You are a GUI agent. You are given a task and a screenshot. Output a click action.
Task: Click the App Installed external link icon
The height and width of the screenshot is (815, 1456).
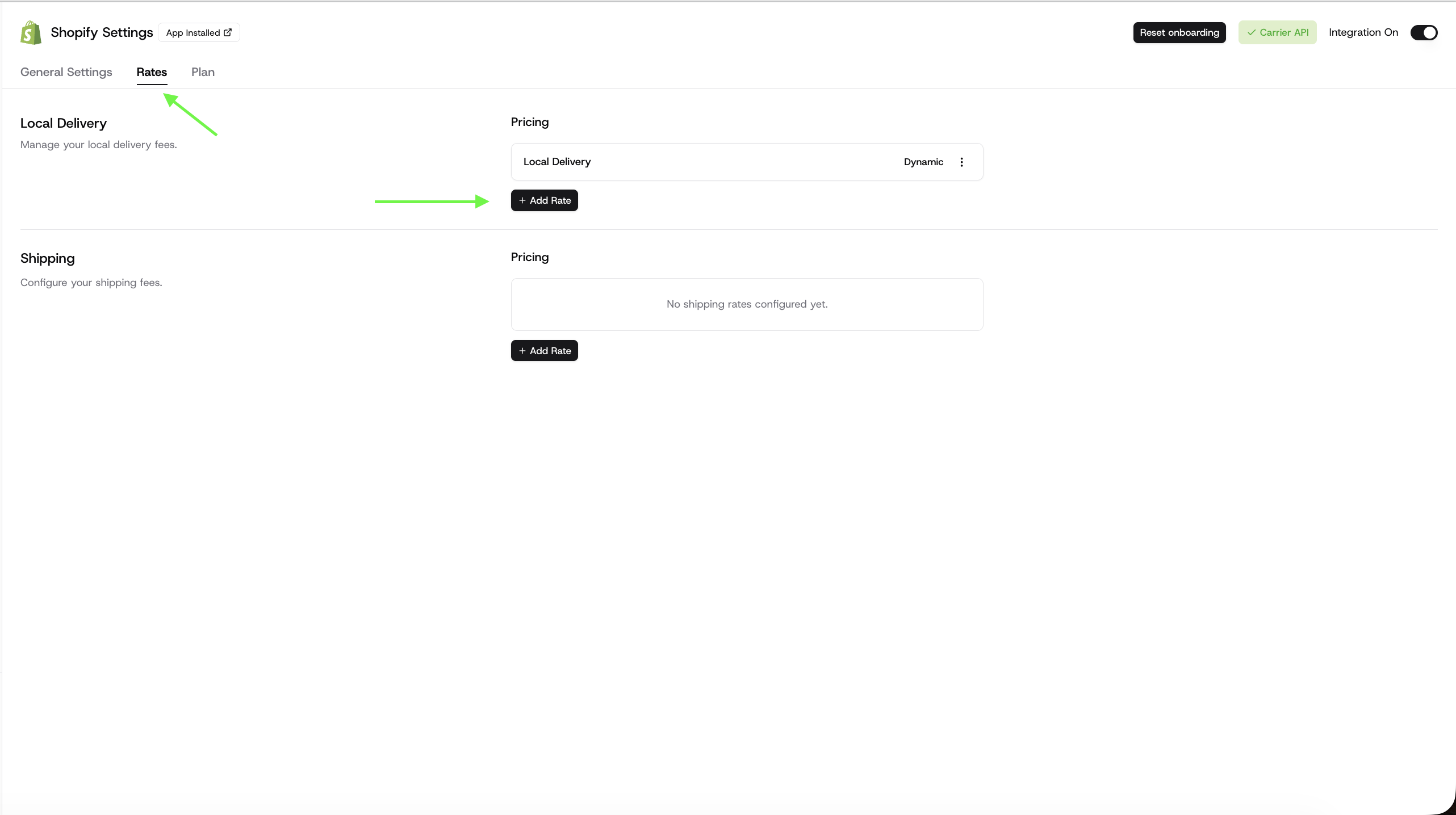pos(228,32)
